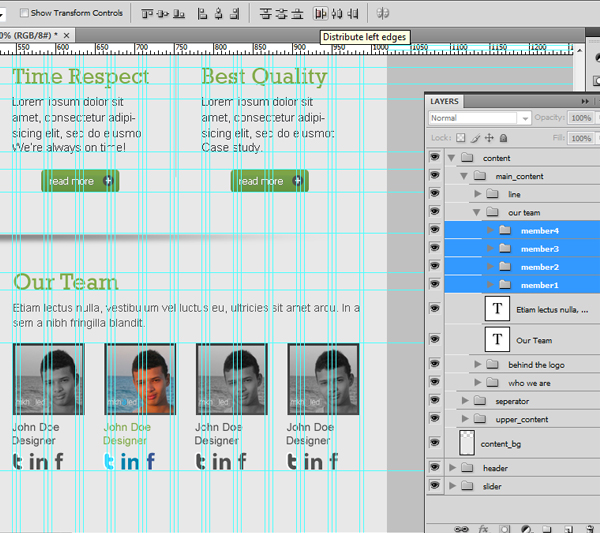Click read more button under Best Quality
This screenshot has width=600, height=533.
(270, 181)
